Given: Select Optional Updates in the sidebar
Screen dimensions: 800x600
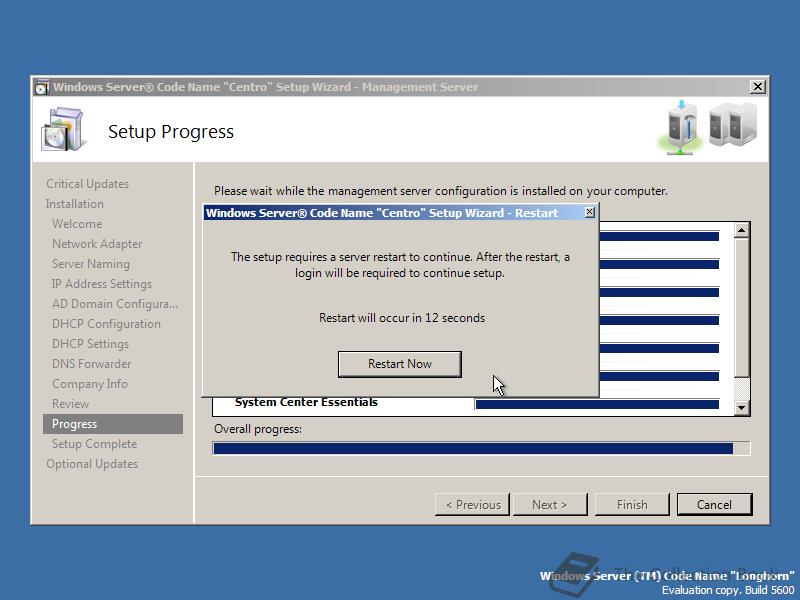Looking at the screenshot, I should [x=92, y=464].
